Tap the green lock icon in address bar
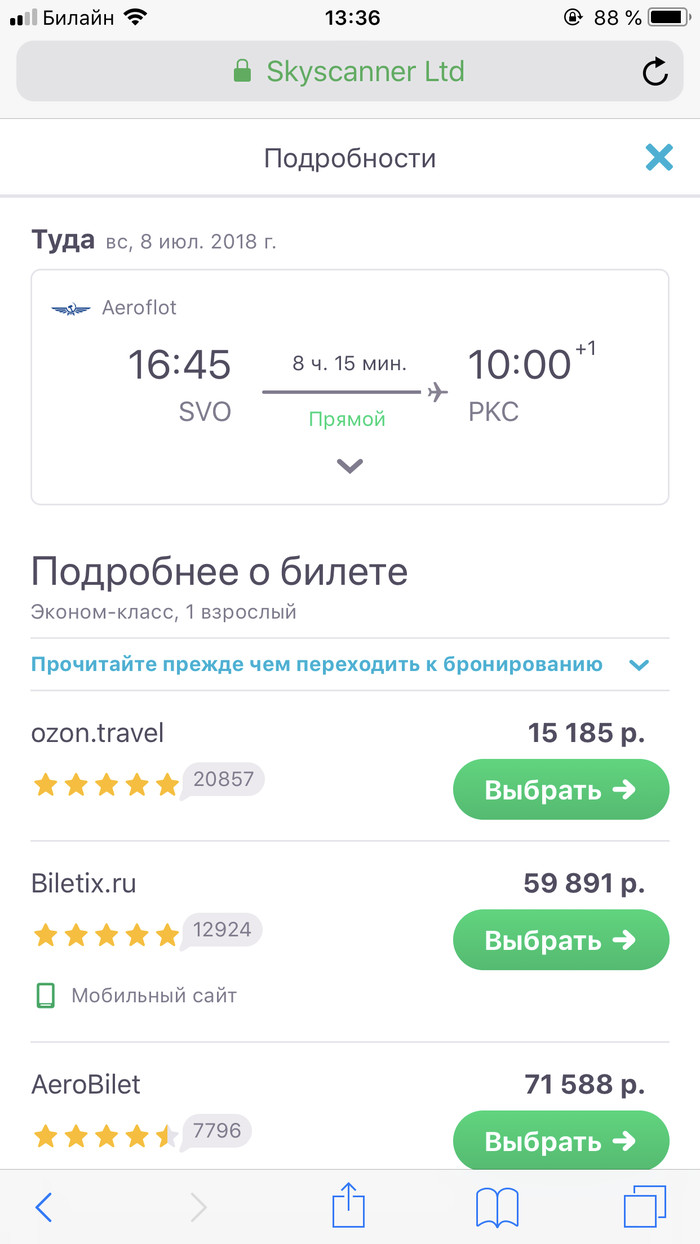Image resolution: width=700 pixels, height=1244 pixels. pyautogui.click(x=241, y=72)
